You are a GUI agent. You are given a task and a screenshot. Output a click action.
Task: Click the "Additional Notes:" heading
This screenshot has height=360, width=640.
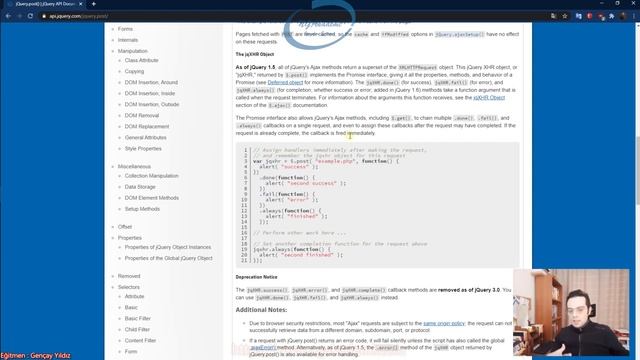point(261,310)
